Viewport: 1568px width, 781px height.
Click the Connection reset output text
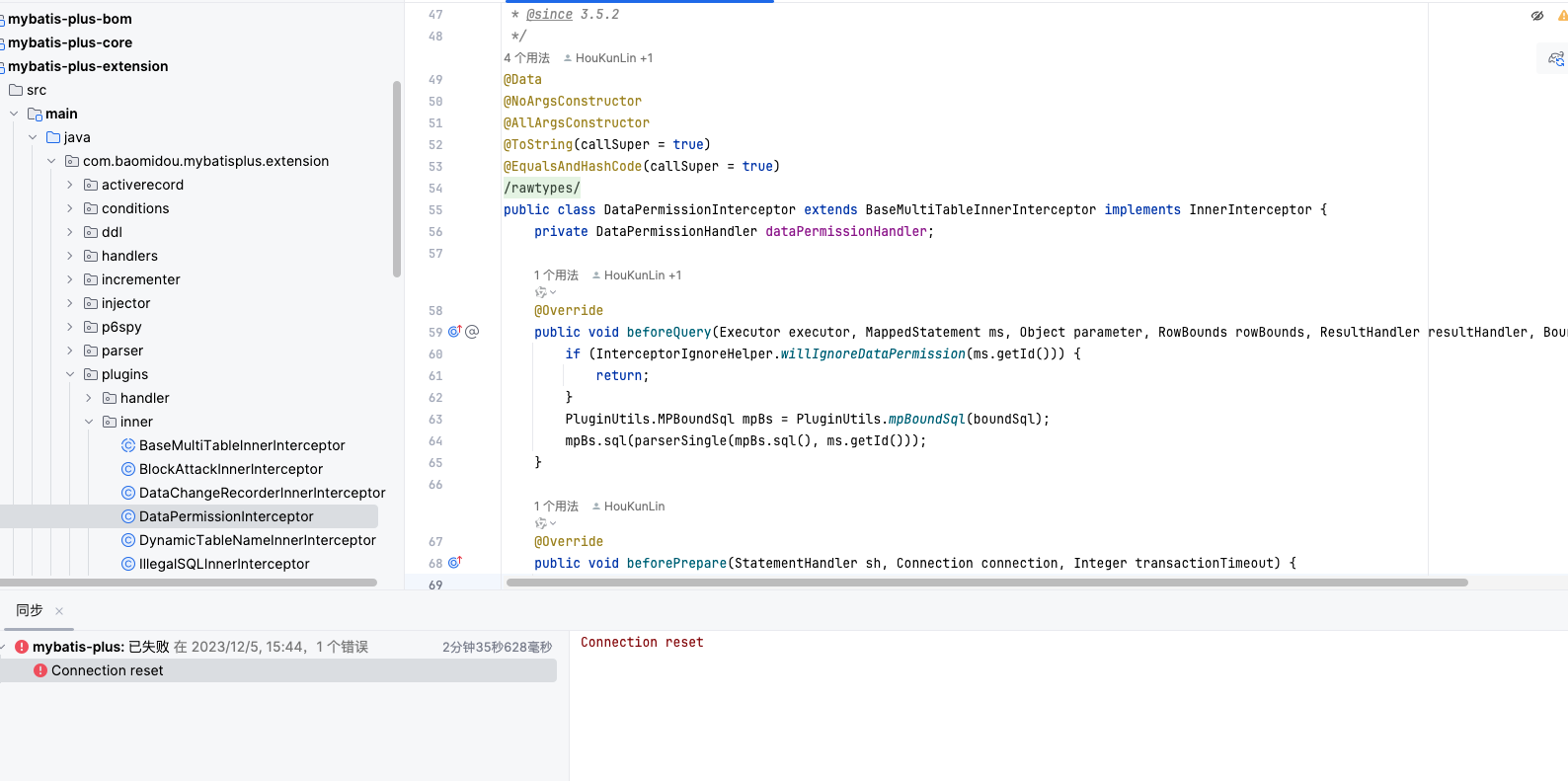[642, 643]
